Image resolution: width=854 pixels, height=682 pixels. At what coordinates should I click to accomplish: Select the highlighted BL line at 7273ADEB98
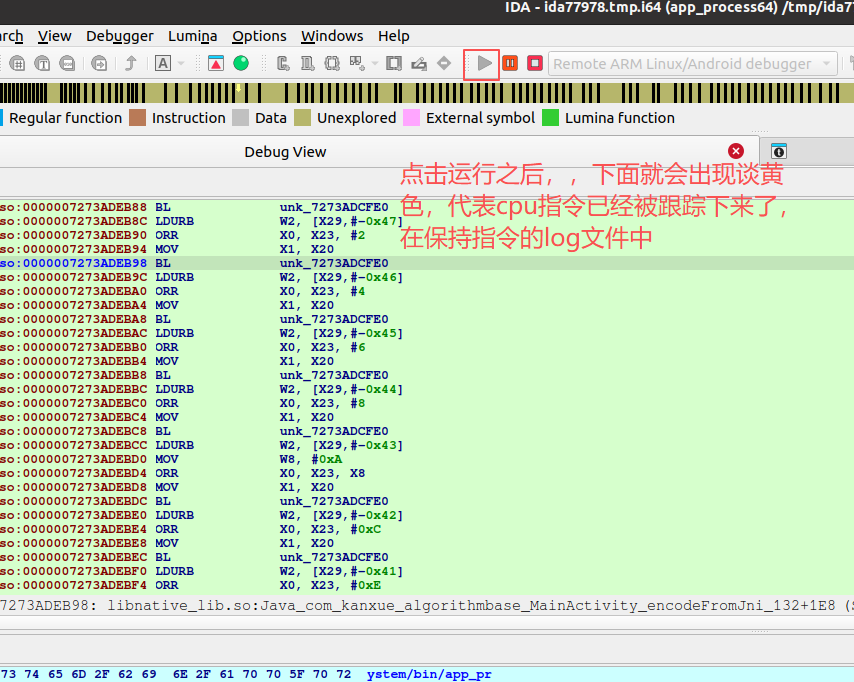[427, 263]
